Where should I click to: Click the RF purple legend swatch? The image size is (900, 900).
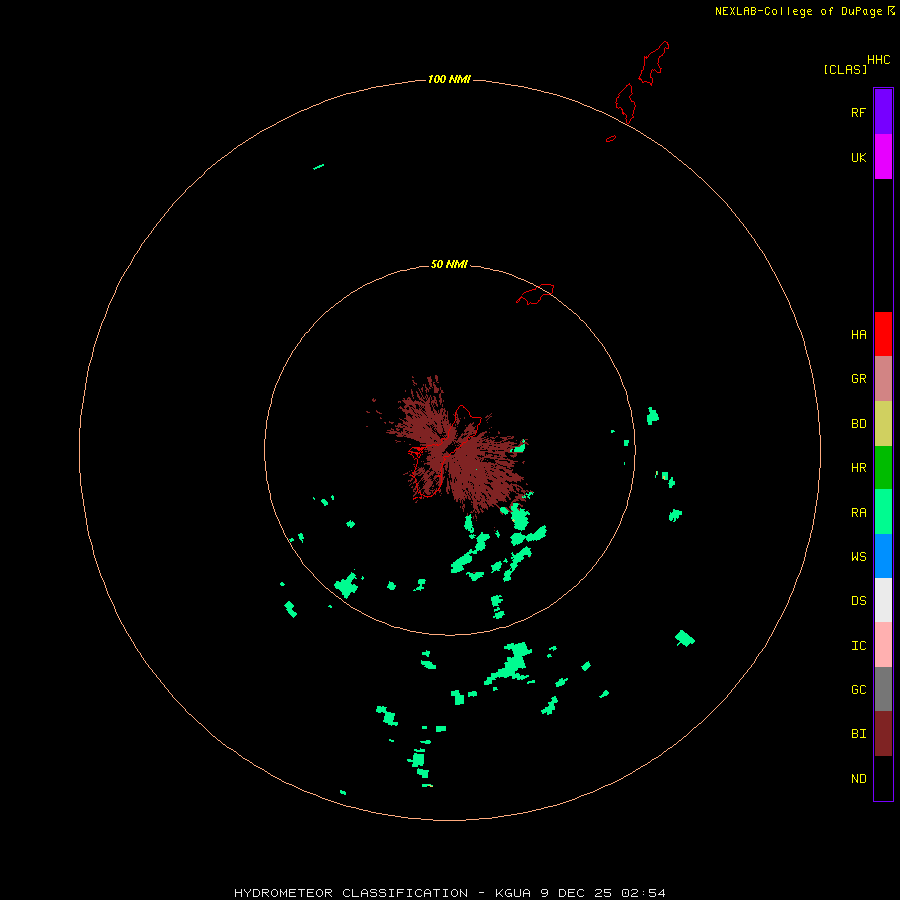coord(883,112)
